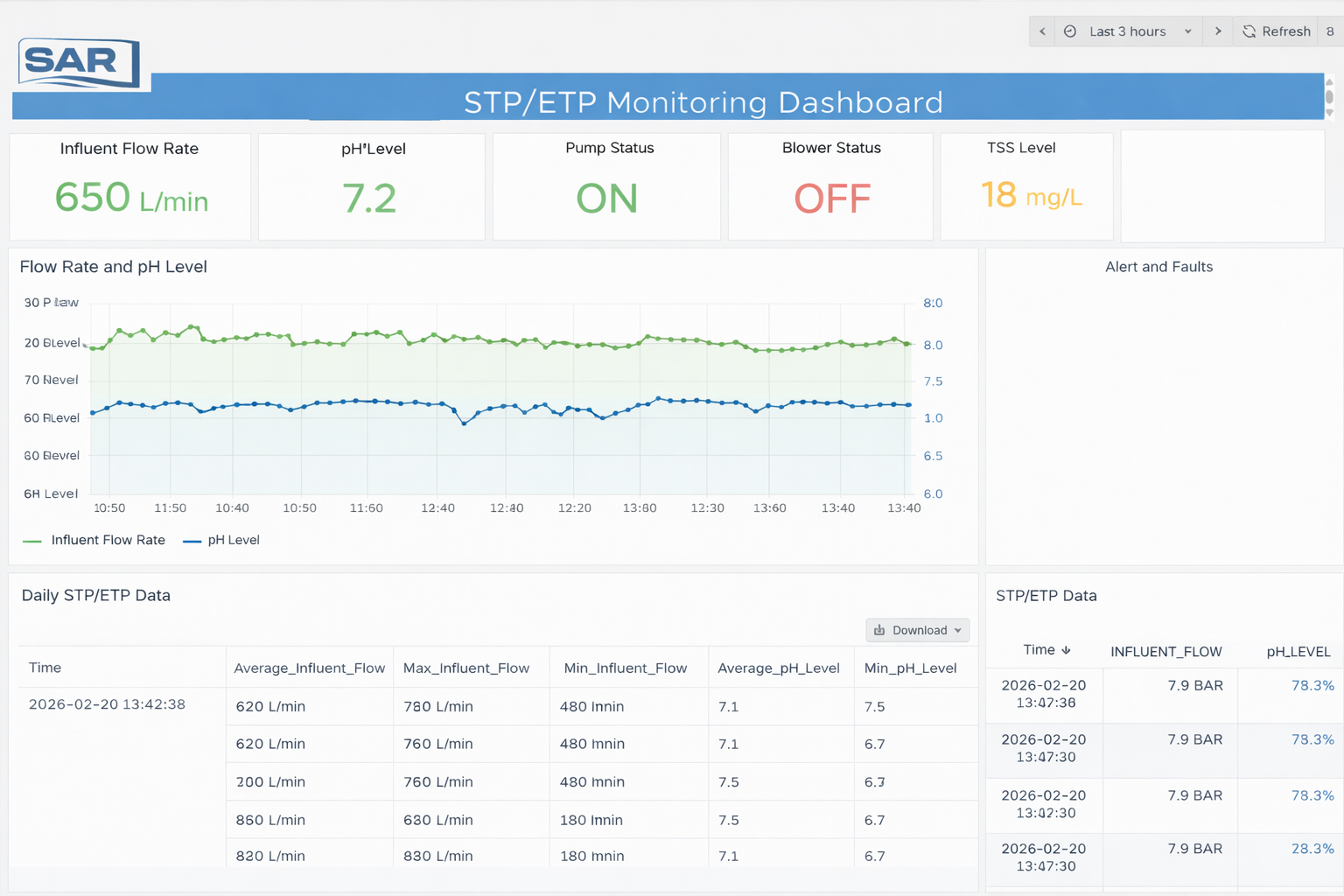Click the circular-arrows Refresh icon
Viewport: 1344px width, 896px height.
pos(1249,31)
